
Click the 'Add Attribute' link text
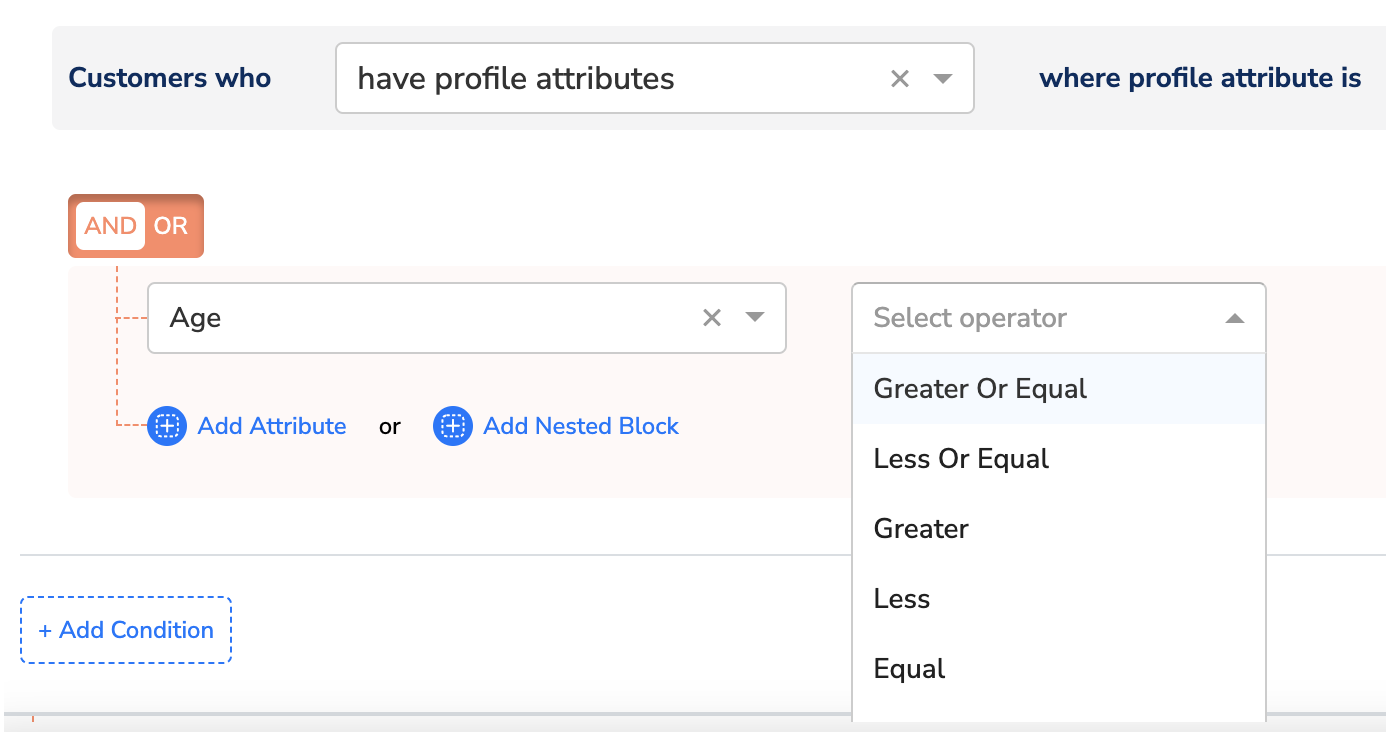[272, 426]
